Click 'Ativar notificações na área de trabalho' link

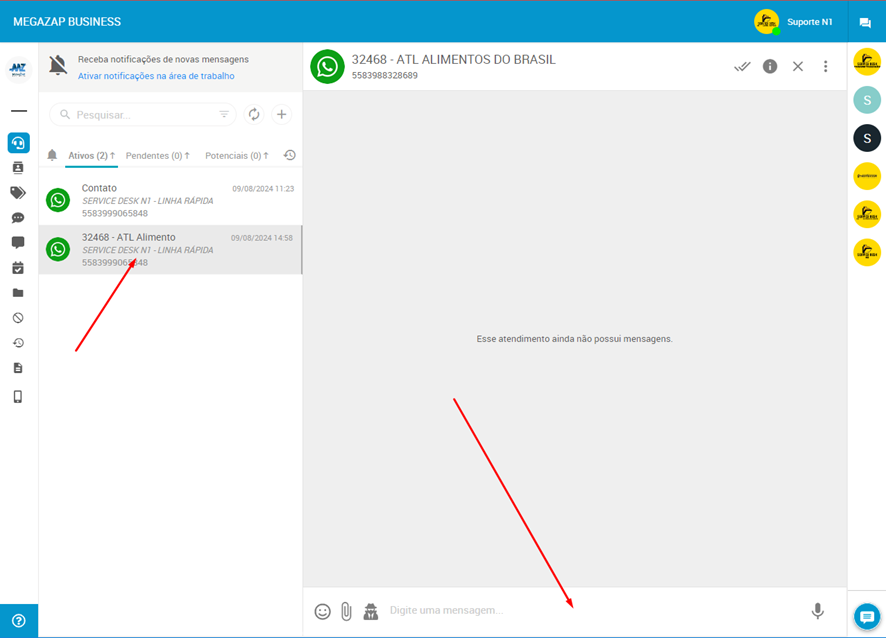[x=156, y=76]
